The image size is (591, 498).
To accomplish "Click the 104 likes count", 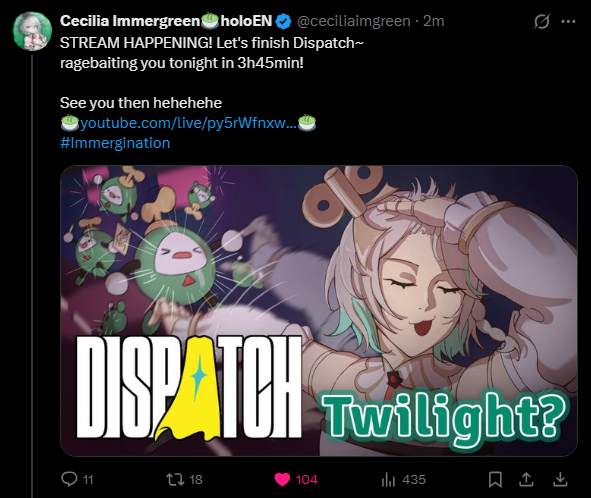I will coord(306,480).
